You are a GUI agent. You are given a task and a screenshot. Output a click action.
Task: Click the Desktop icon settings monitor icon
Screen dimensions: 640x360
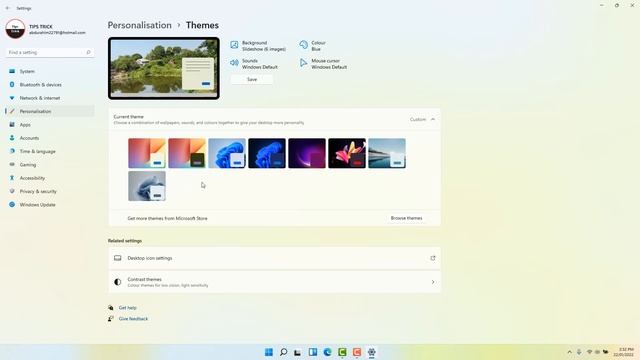(x=118, y=258)
